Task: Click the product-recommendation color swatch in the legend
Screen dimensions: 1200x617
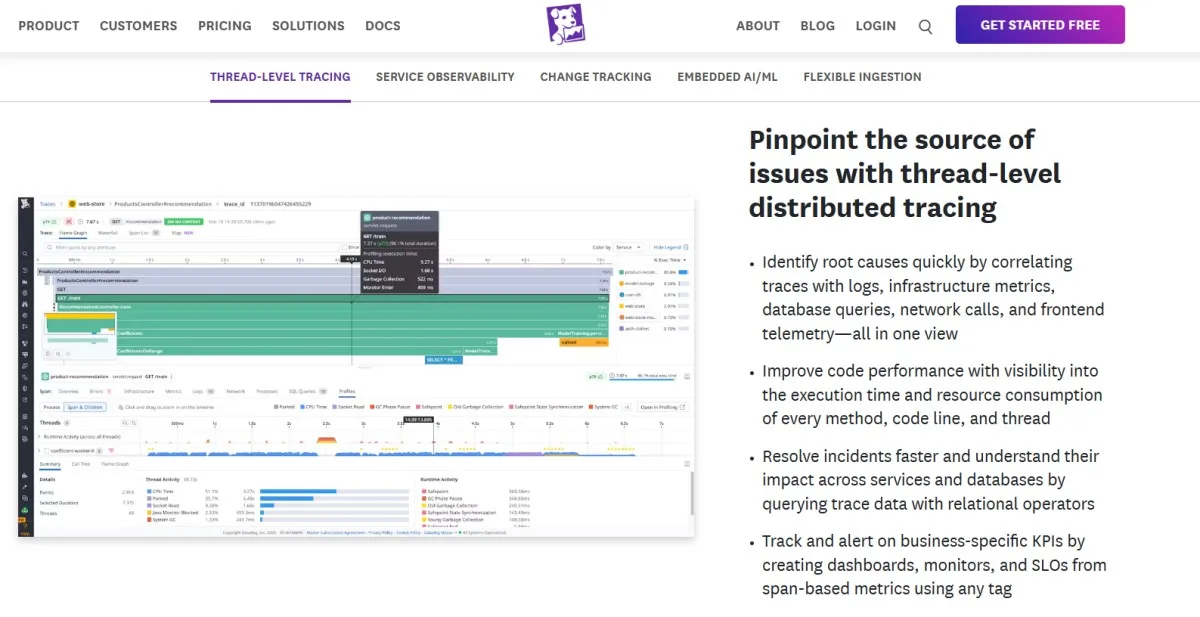Action: 622,273
